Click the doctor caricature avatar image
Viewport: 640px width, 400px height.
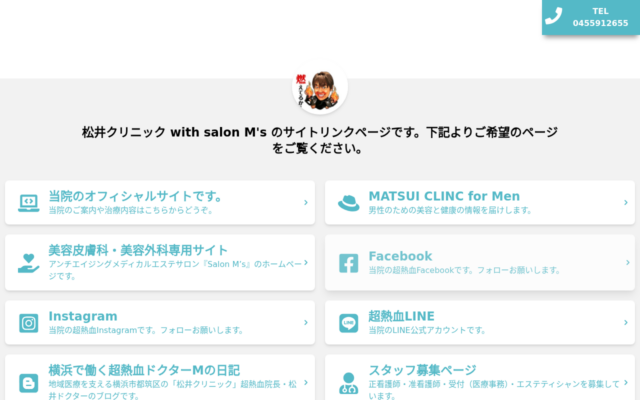[x=320, y=87]
